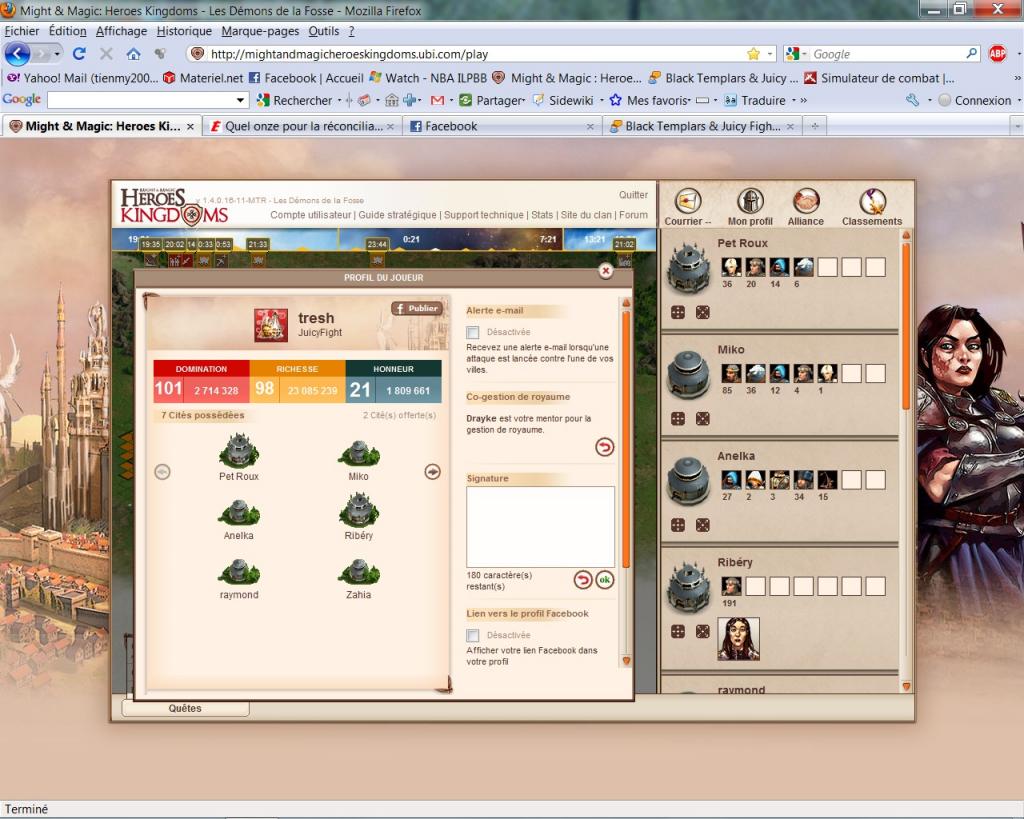Select Ribéry city icon in profile list

(359, 509)
